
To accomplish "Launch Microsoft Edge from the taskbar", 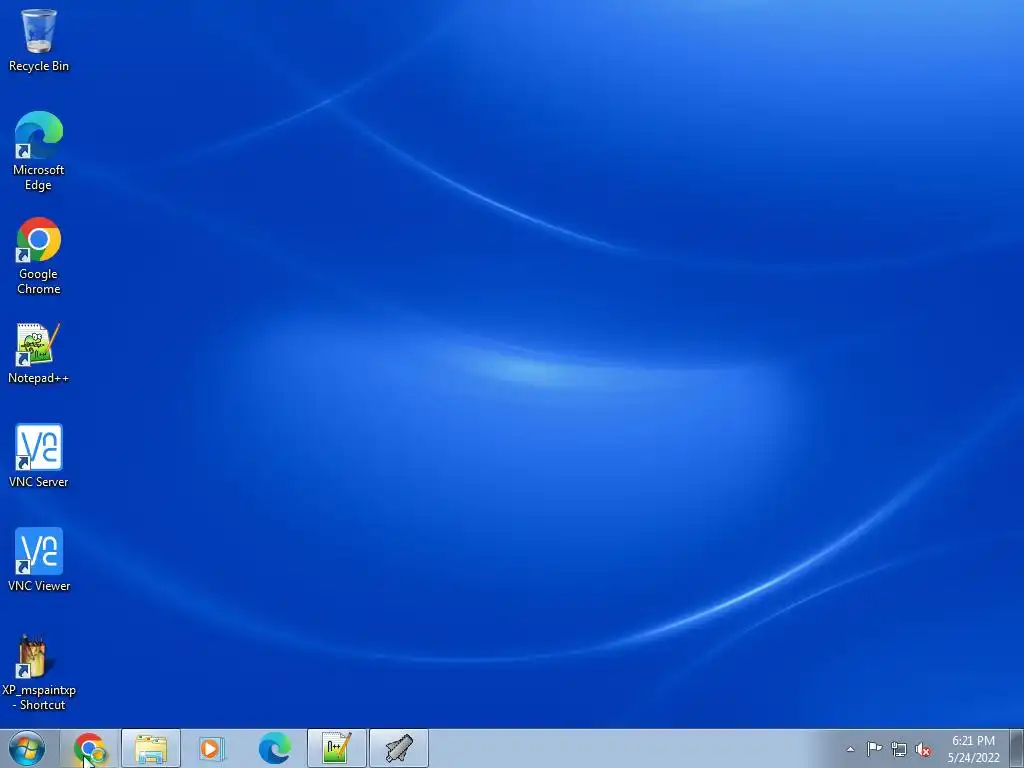I will 275,748.
